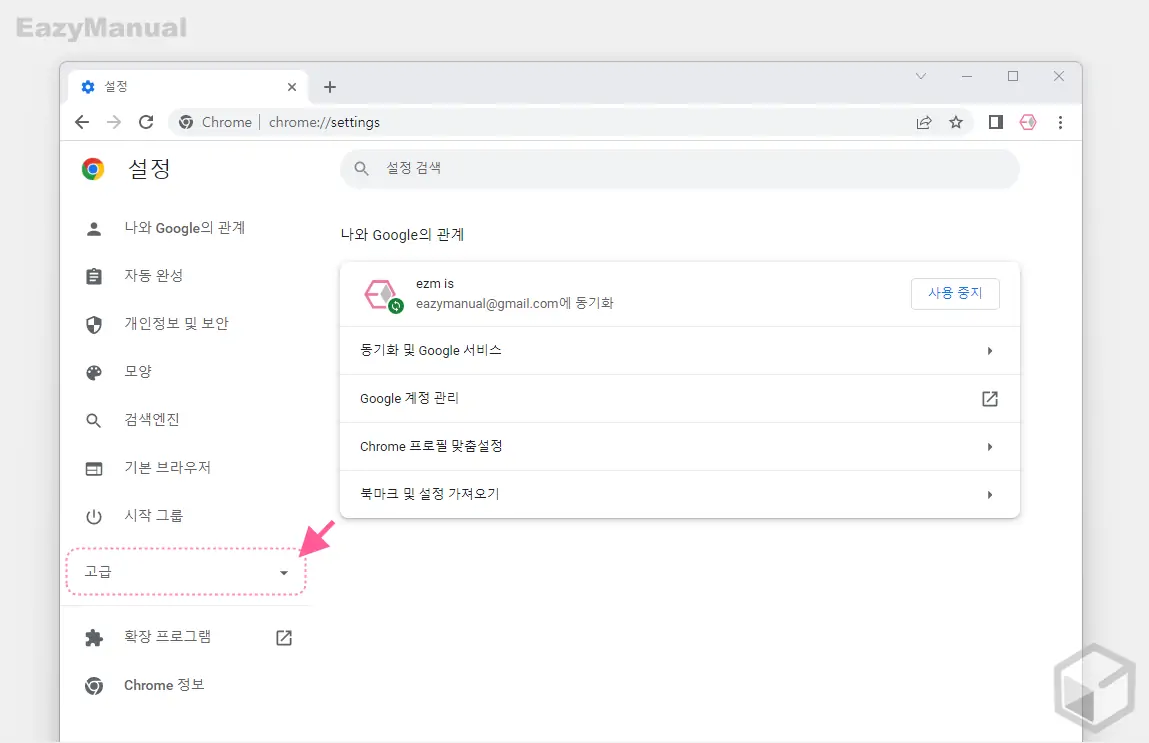Reload the settings page
The height and width of the screenshot is (743, 1149).
coord(146,122)
